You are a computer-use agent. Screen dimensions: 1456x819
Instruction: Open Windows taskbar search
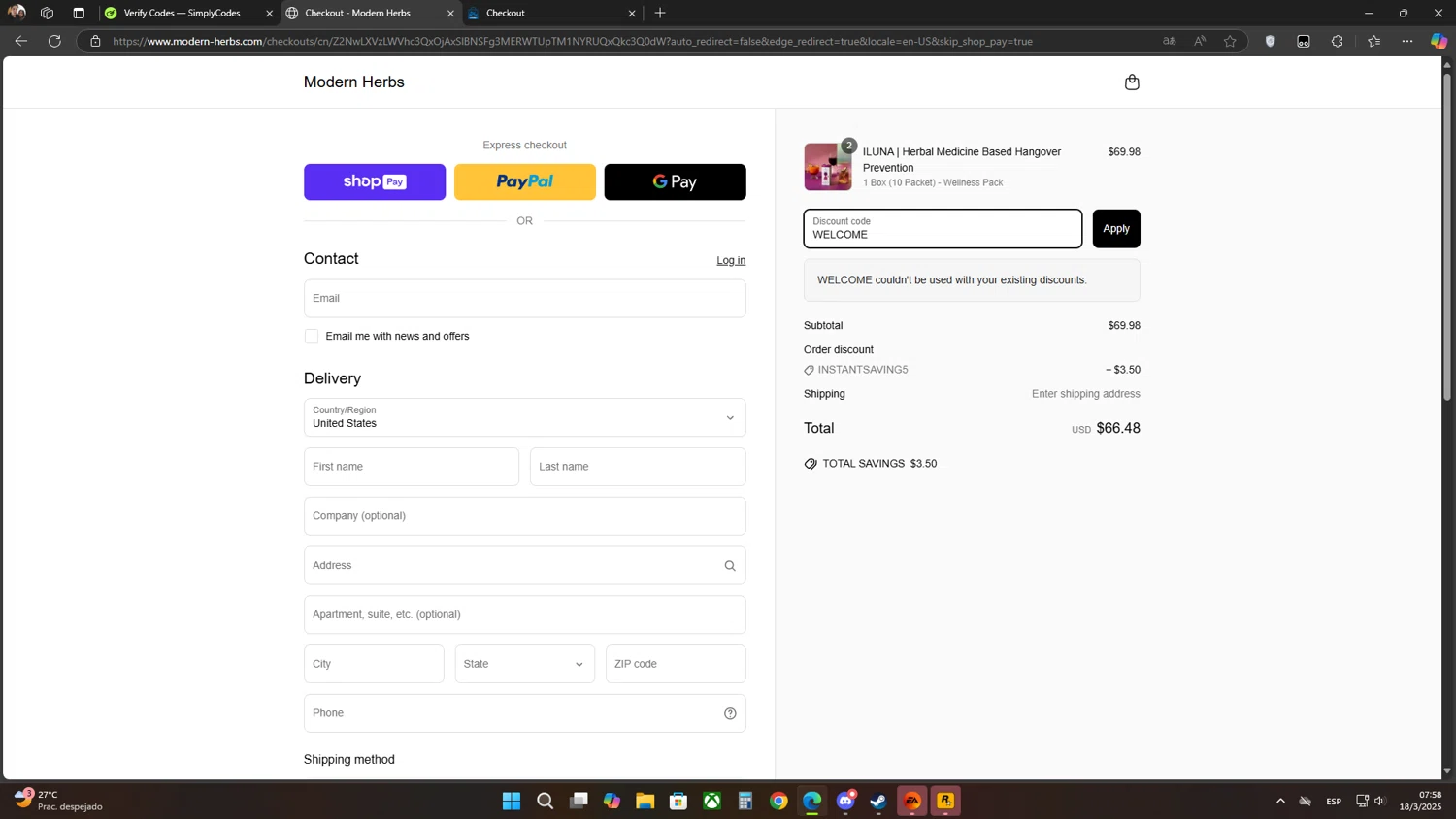[x=546, y=801]
